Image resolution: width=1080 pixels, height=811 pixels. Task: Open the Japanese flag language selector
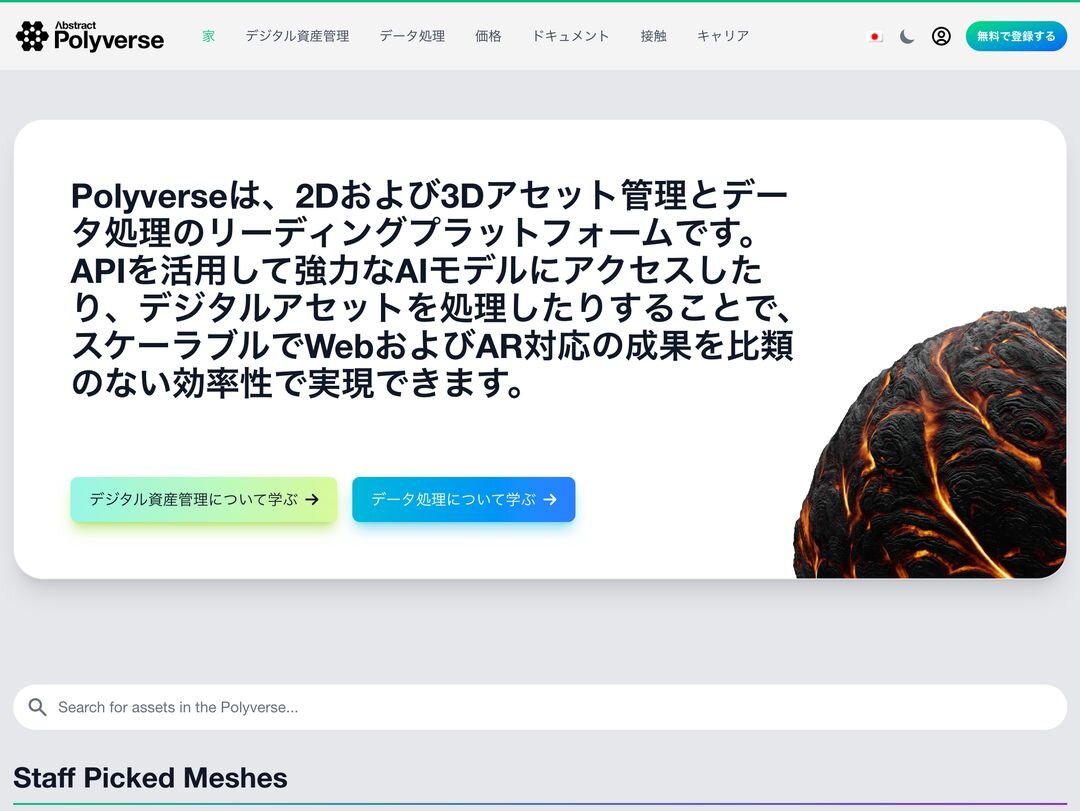point(875,37)
